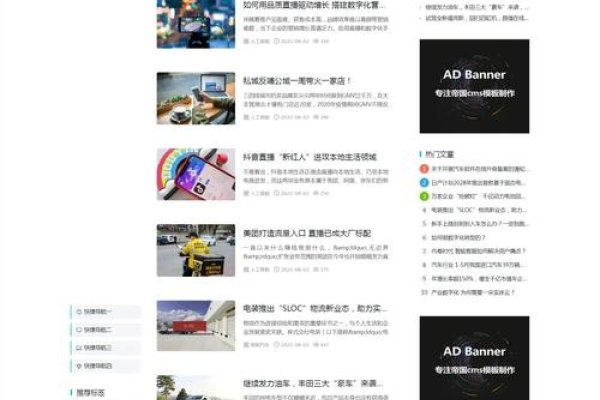Click category tag icon under 美团 article
Image resolution: width=600 pixels, height=400 pixels.
pyautogui.click(x=246, y=269)
